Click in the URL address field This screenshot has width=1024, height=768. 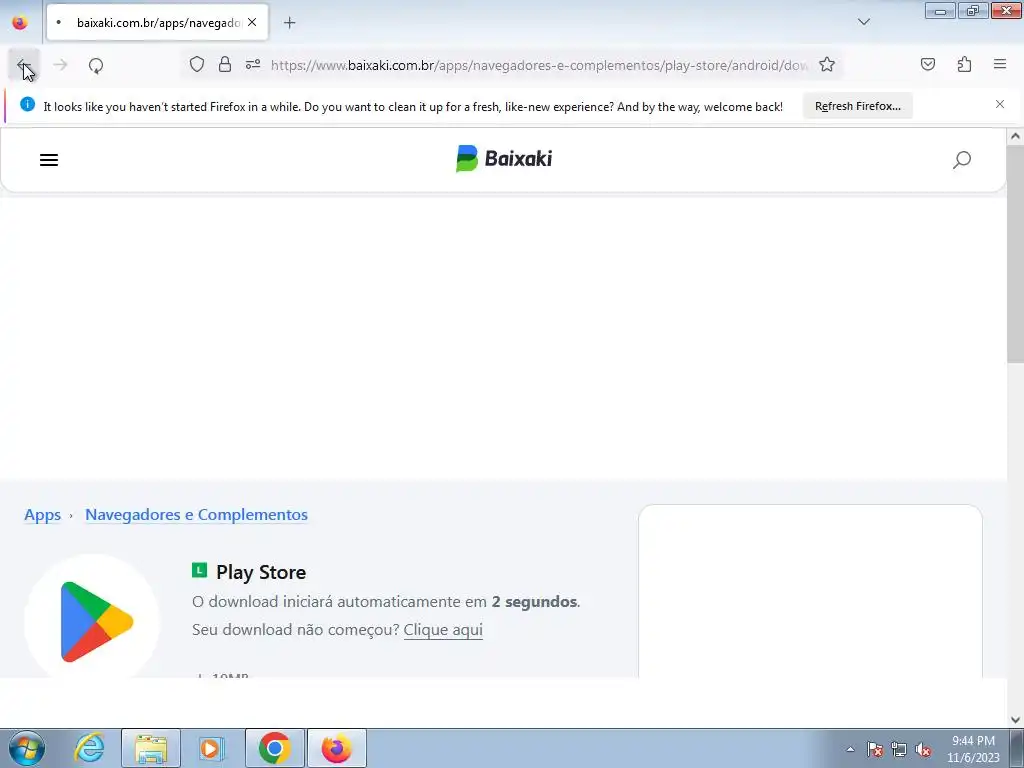[539, 65]
